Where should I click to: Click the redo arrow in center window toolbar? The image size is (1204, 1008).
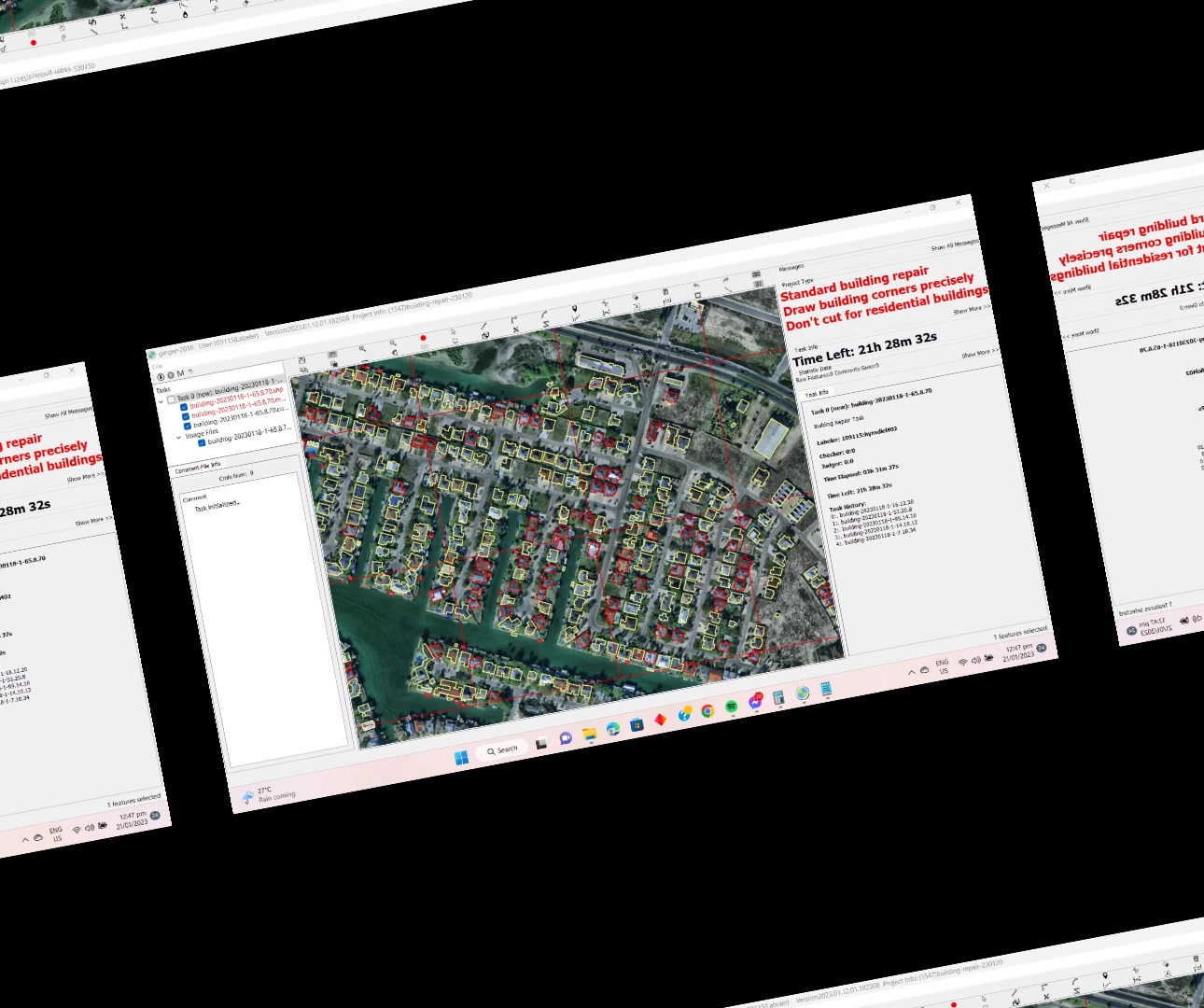pos(725,280)
